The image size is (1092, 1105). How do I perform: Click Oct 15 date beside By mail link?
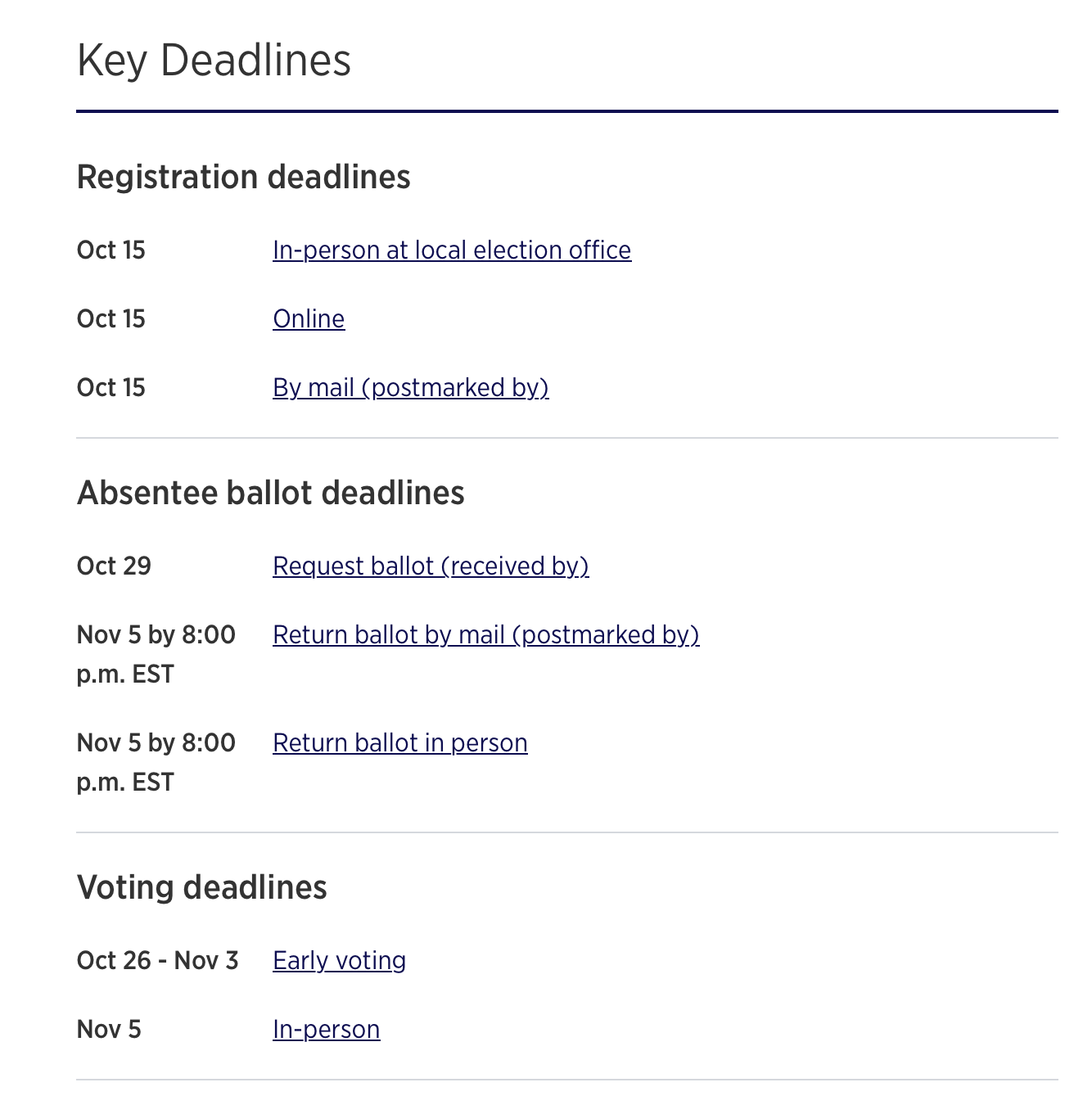(x=111, y=388)
